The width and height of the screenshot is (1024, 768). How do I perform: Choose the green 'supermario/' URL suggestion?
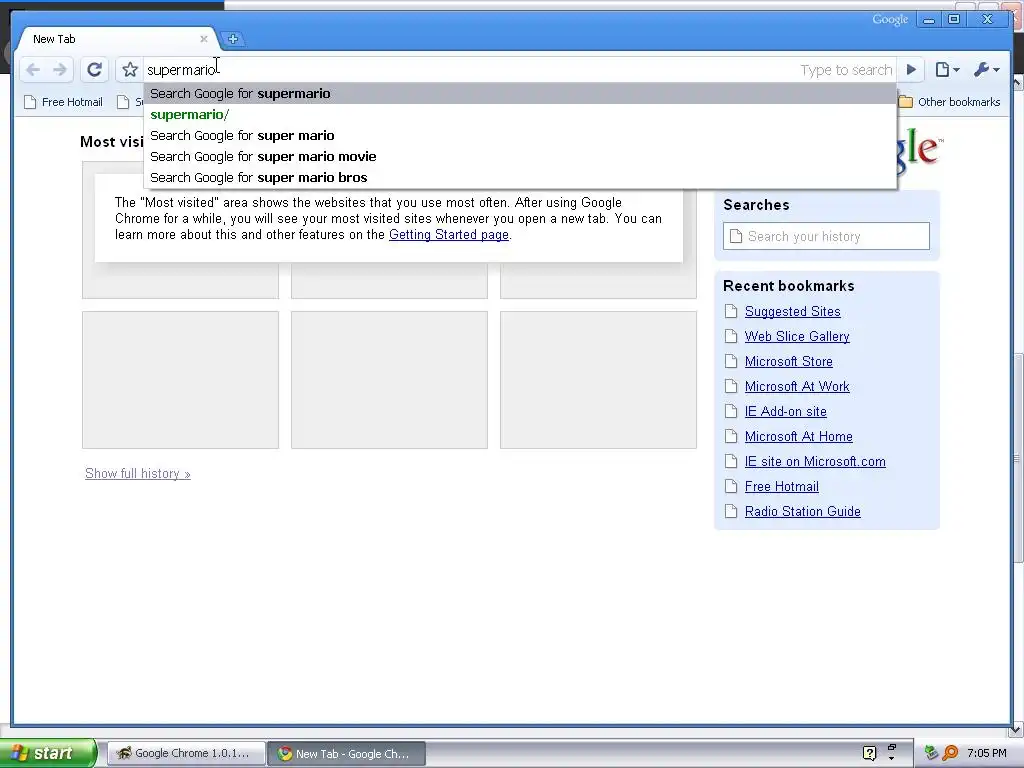(x=520, y=114)
